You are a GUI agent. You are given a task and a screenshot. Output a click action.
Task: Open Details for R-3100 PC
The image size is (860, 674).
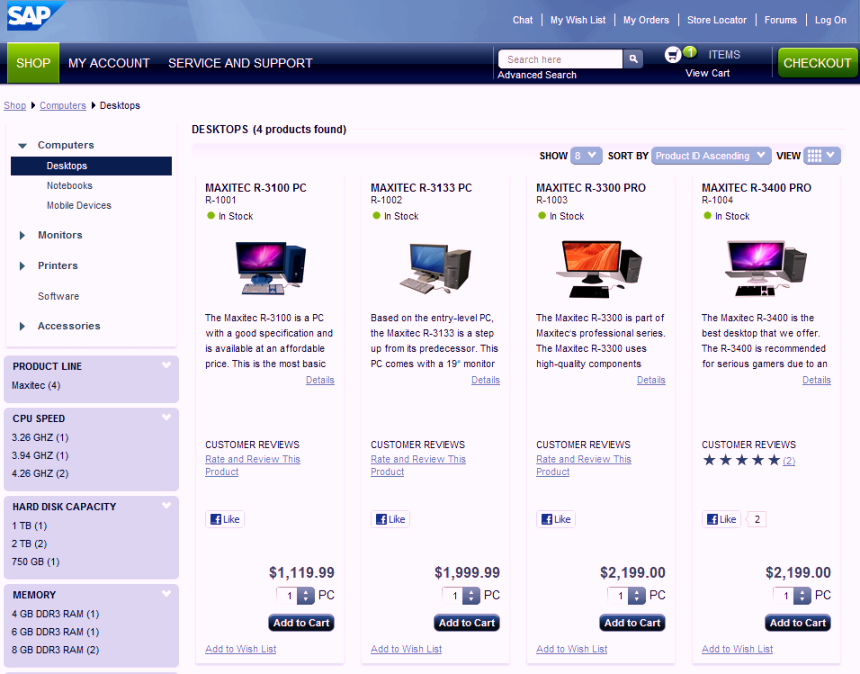point(320,380)
